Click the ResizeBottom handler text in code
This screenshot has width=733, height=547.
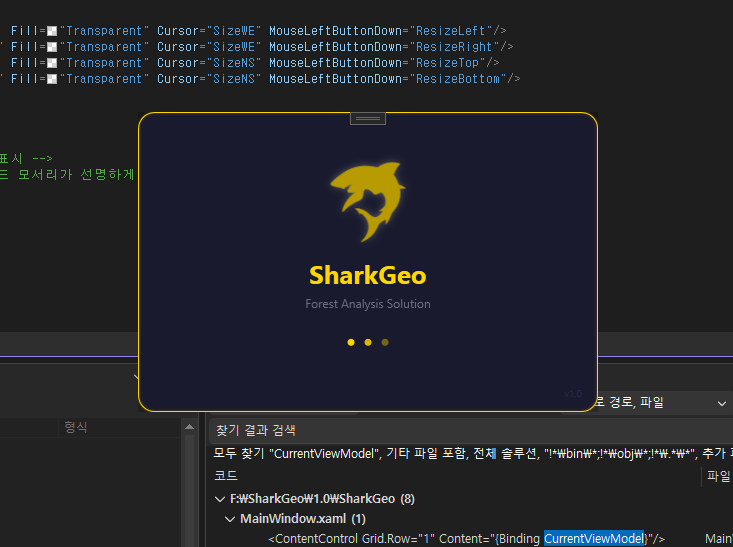[458, 79]
